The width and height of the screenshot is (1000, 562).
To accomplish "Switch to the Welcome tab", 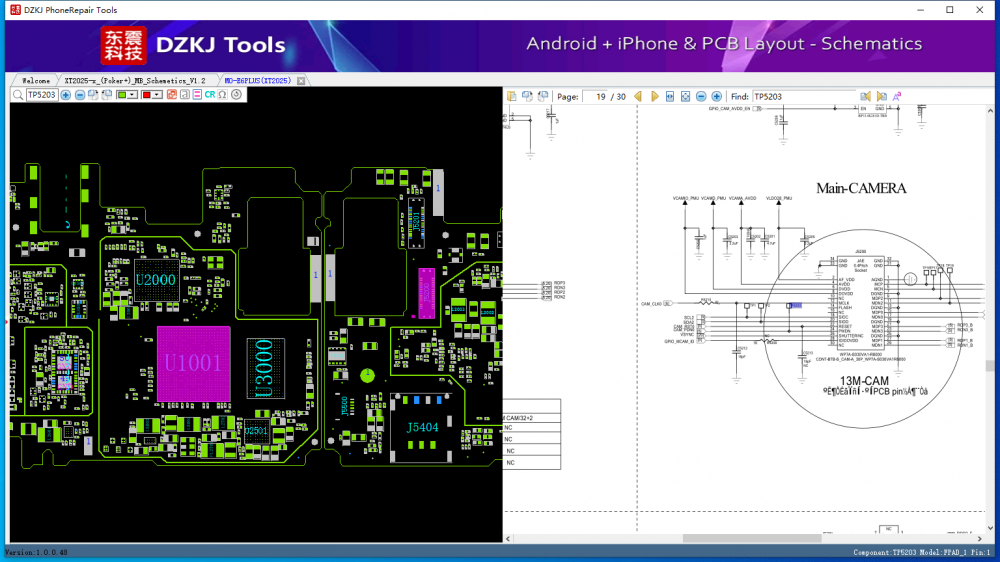I will [35, 80].
